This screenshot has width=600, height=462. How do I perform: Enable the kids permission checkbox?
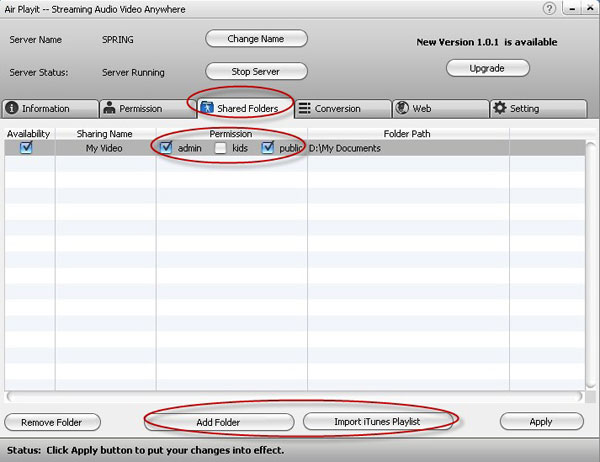tap(220, 148)
